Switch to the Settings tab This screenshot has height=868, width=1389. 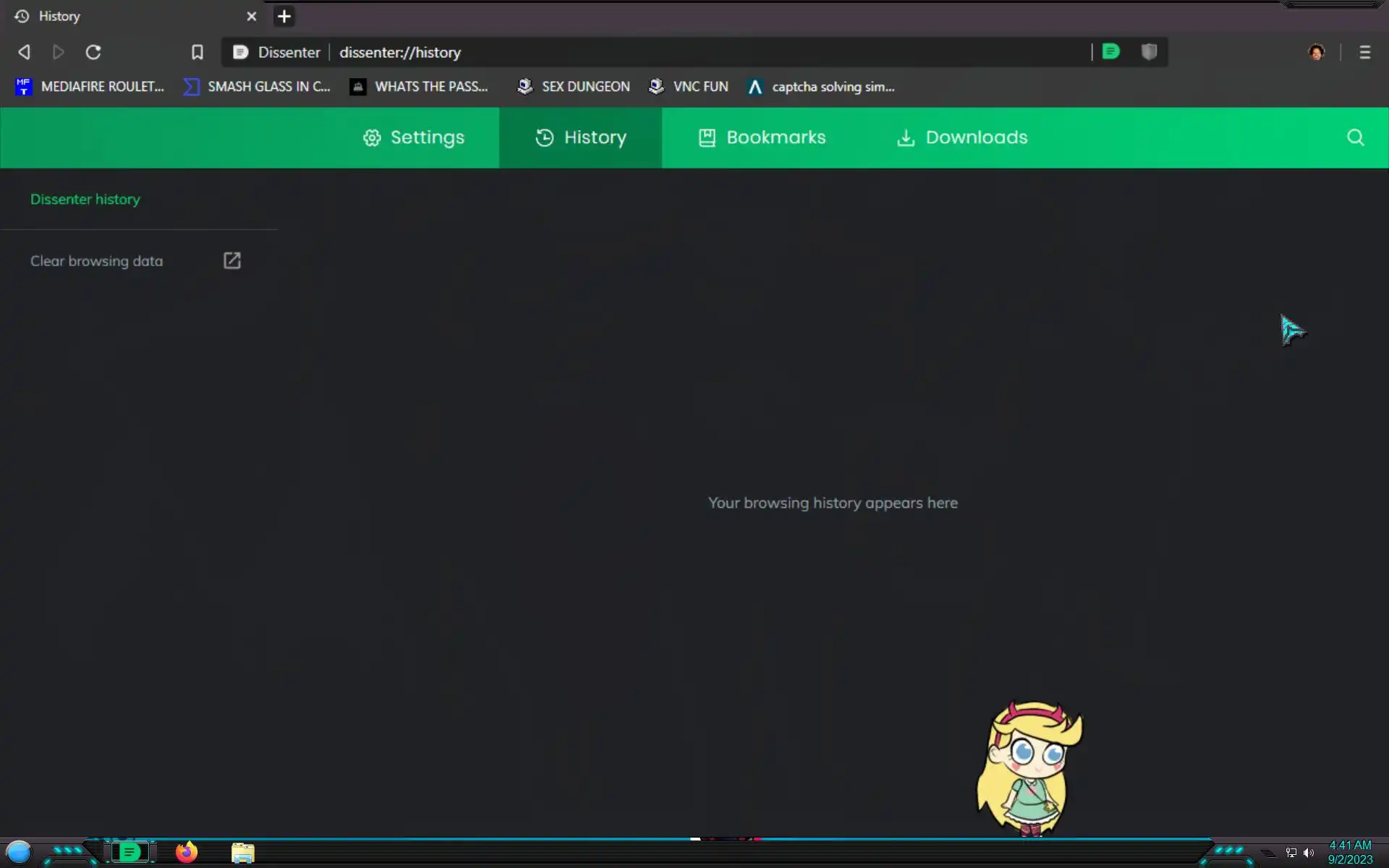tap(414, 137)
